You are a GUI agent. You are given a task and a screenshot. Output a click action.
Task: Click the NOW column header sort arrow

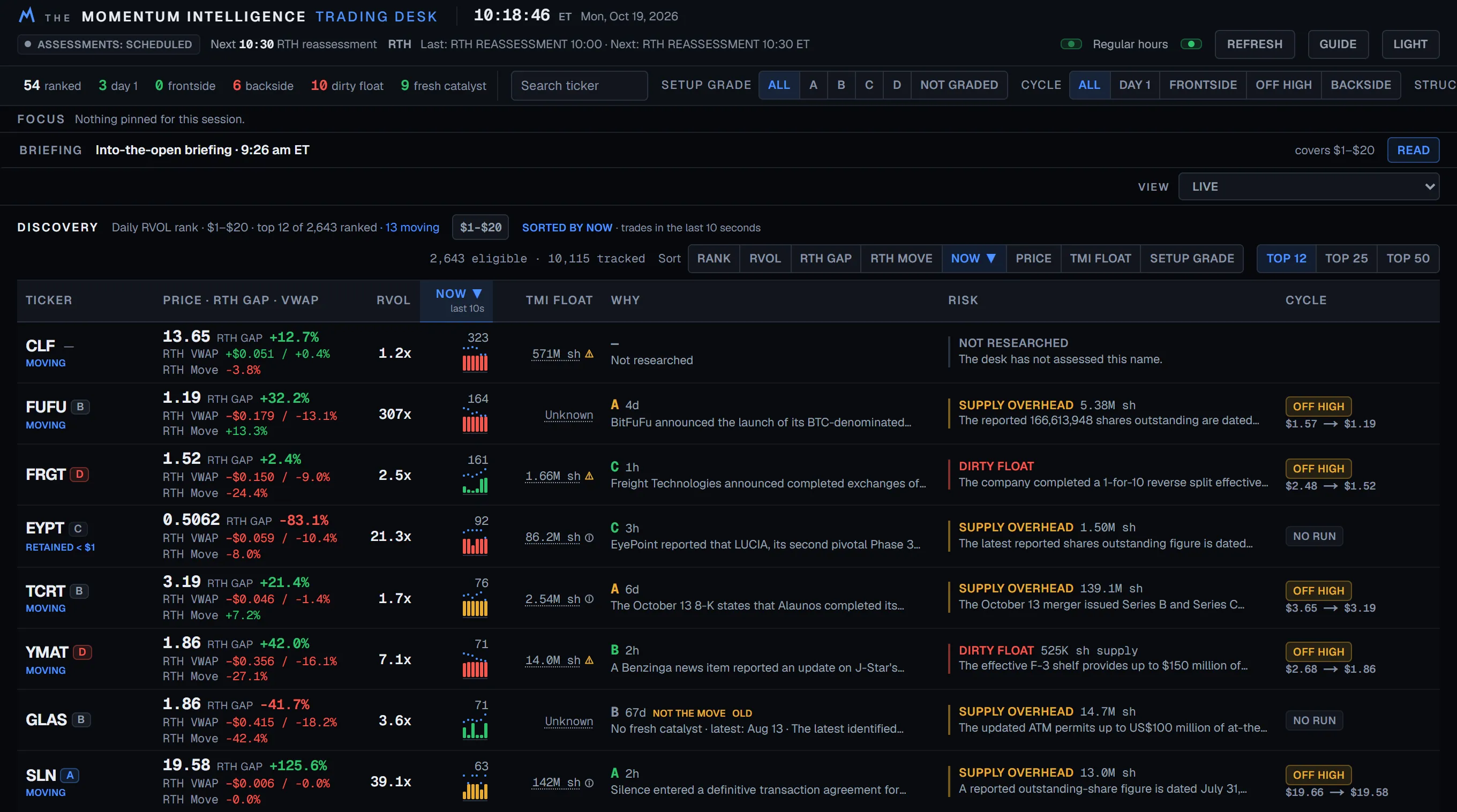click(x=477, y=294)
